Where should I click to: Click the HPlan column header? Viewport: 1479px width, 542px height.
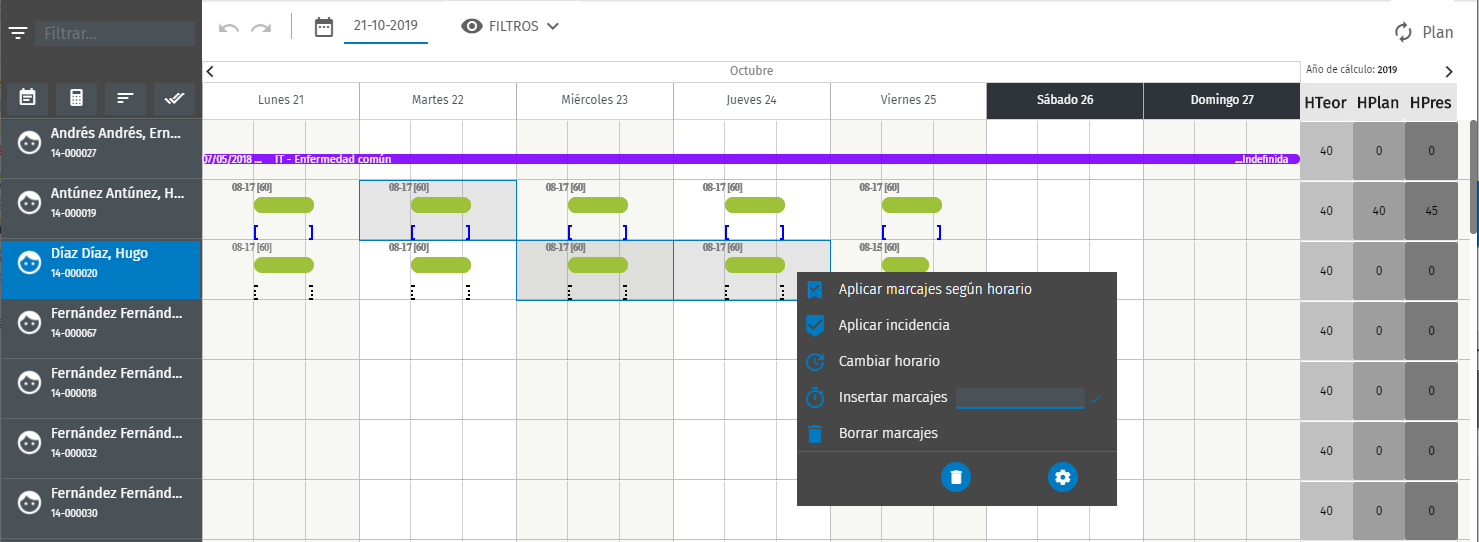point(1378,102)
